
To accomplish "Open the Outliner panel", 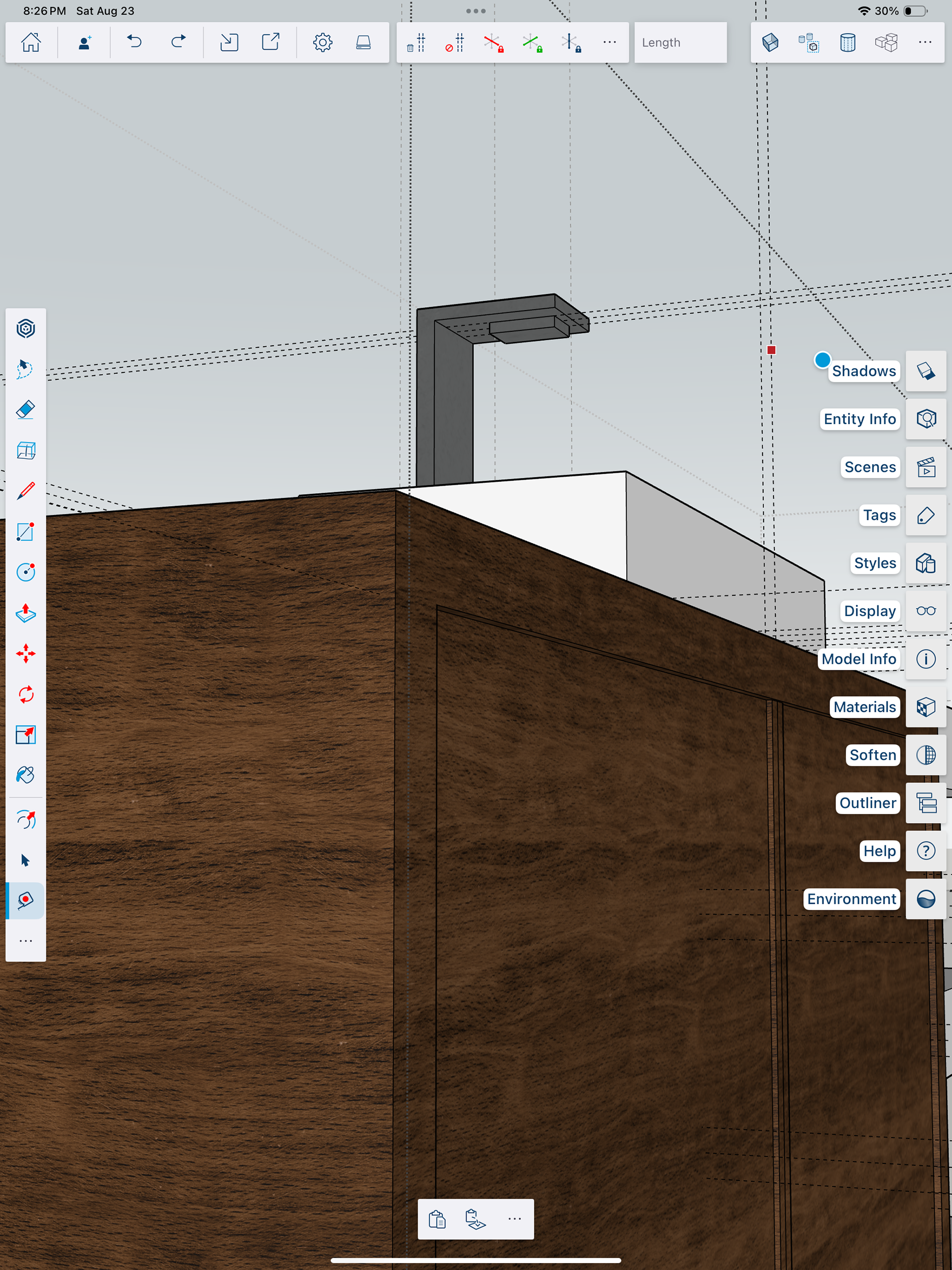I will pos(926,803).
